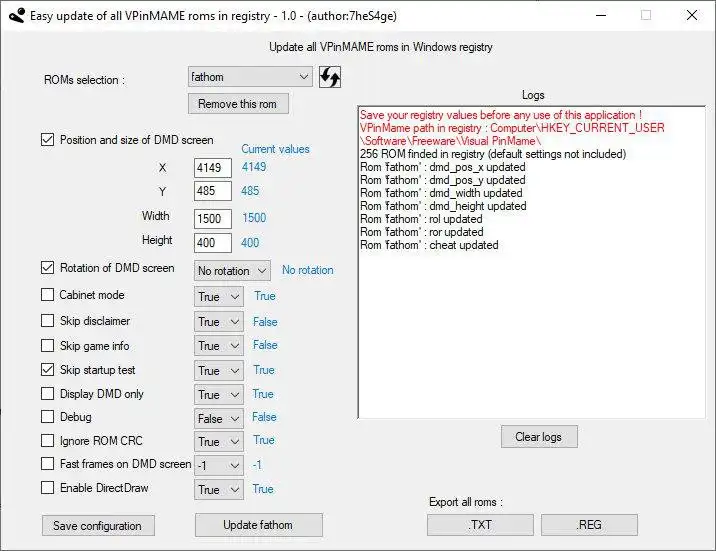716x551 pixels.
Task: Open the Debug dropdown showing False
Action: 219,419
